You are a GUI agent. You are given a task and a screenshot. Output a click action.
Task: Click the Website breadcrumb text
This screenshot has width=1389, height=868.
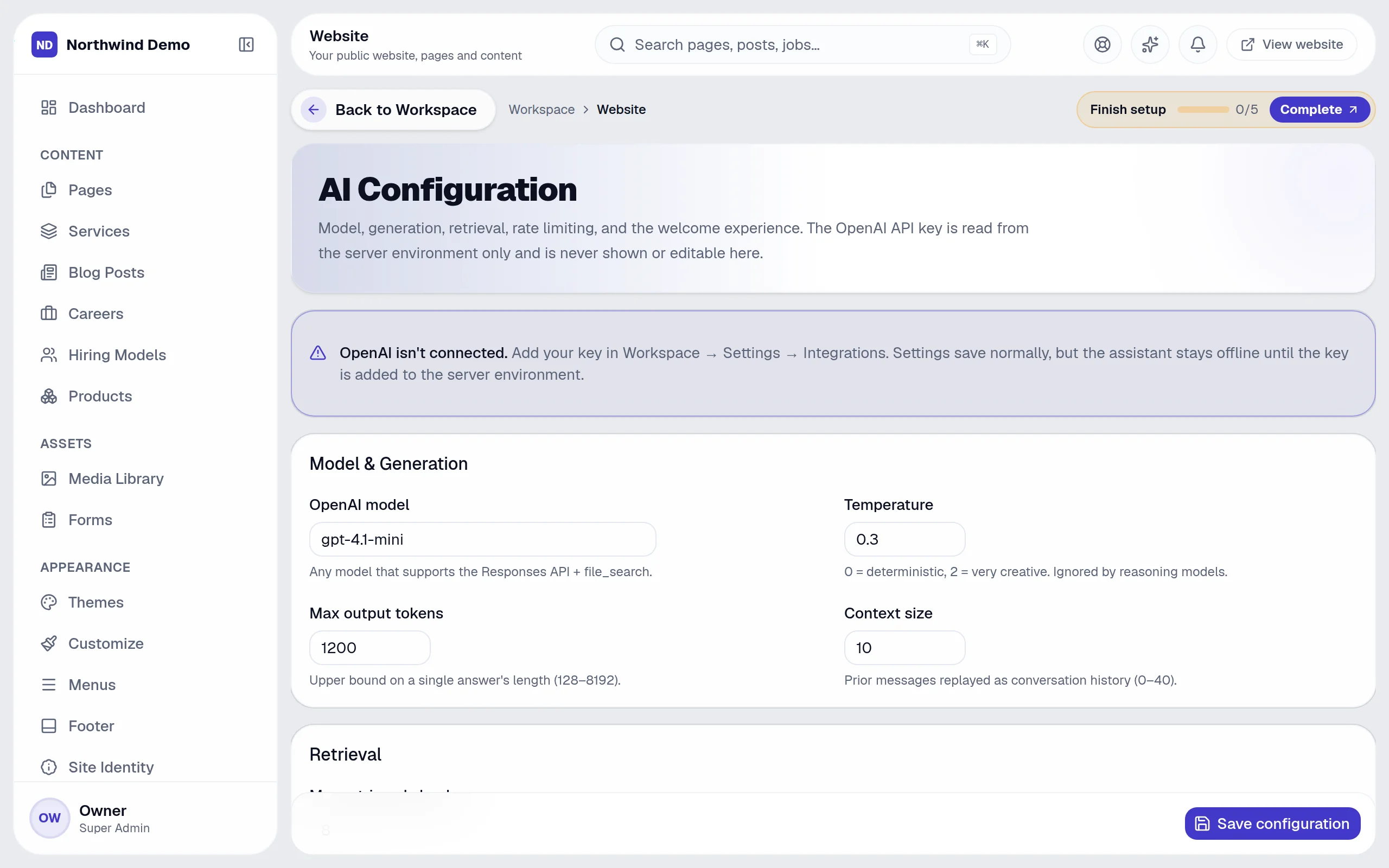pyautogui.click(x=621, y=110)
